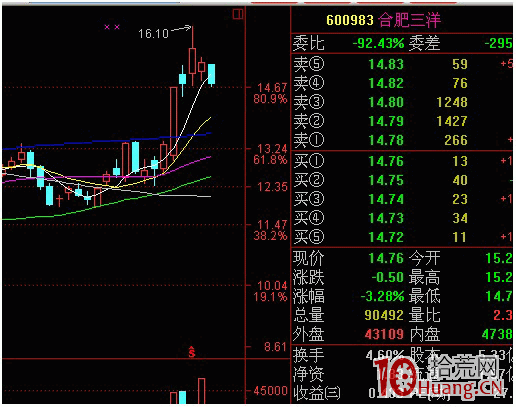Click the candle with the 16.10 high
The image size is (516, 407).
point(192,61)
